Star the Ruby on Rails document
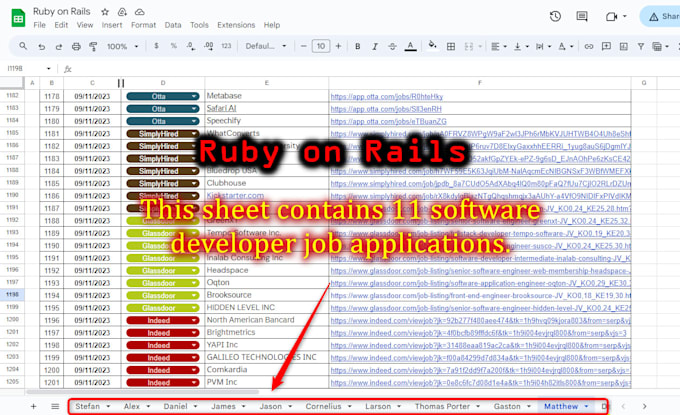The image size is (680, 415). (105, 12)
